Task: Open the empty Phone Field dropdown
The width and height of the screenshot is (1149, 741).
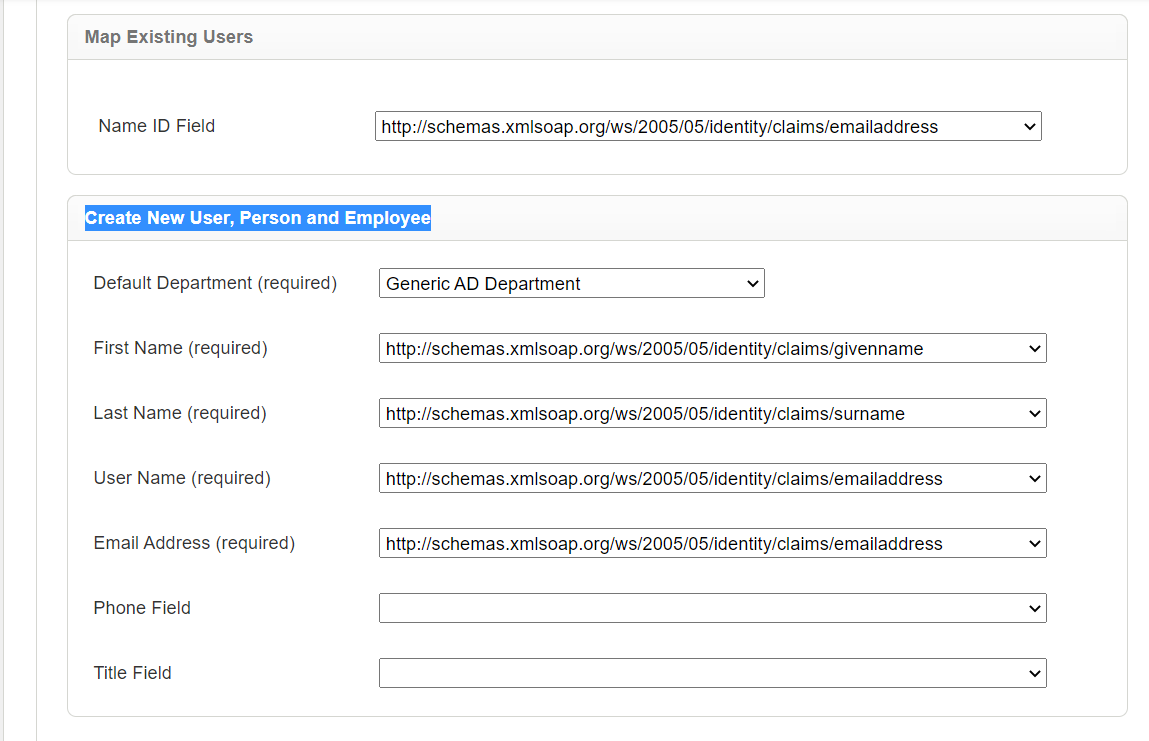Action: 712,608
